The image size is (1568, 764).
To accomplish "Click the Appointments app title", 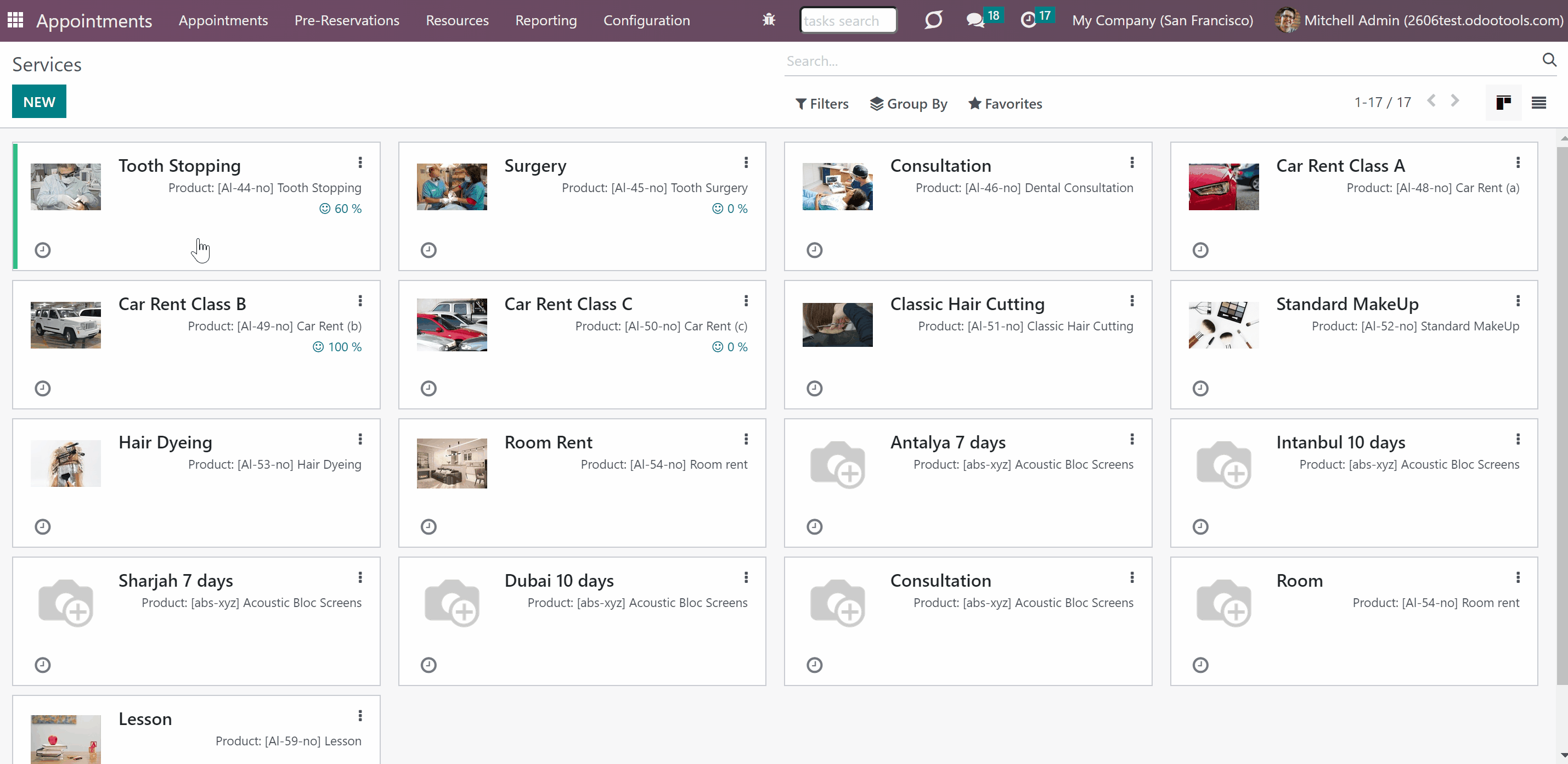I will (x=94, y=21).
